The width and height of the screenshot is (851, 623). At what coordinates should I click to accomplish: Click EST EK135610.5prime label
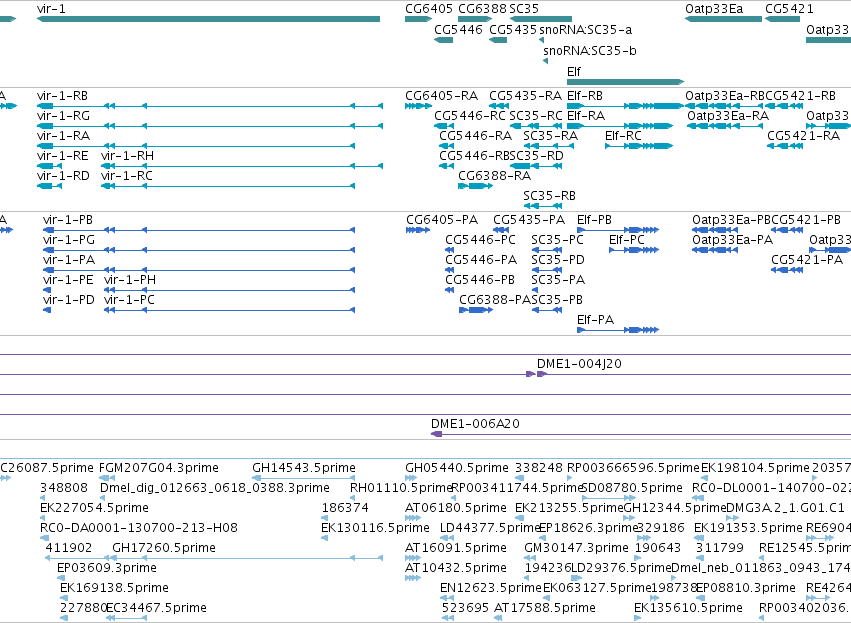coord(688,608)
